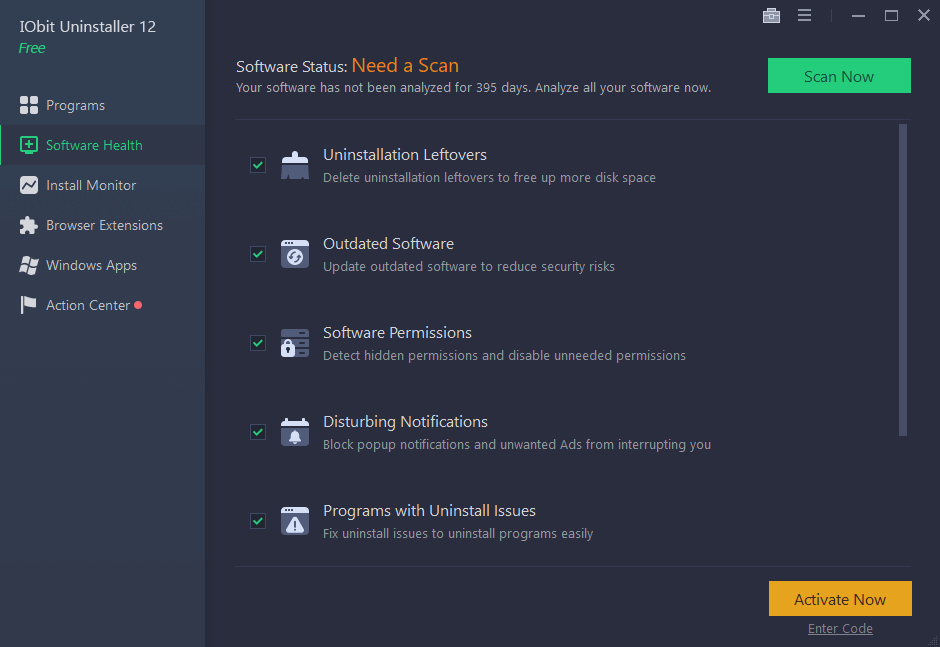Image resolution: width=940 pixels, height=647 pixels.
Task: Open Action Center with the flag icon
Action: click(28, 305)
